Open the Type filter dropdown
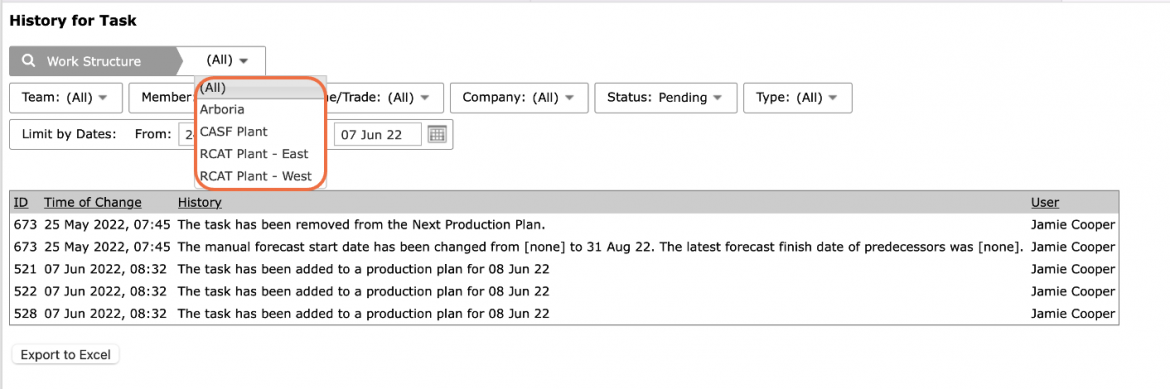1170x389 pixels. (x=798, y=98)
